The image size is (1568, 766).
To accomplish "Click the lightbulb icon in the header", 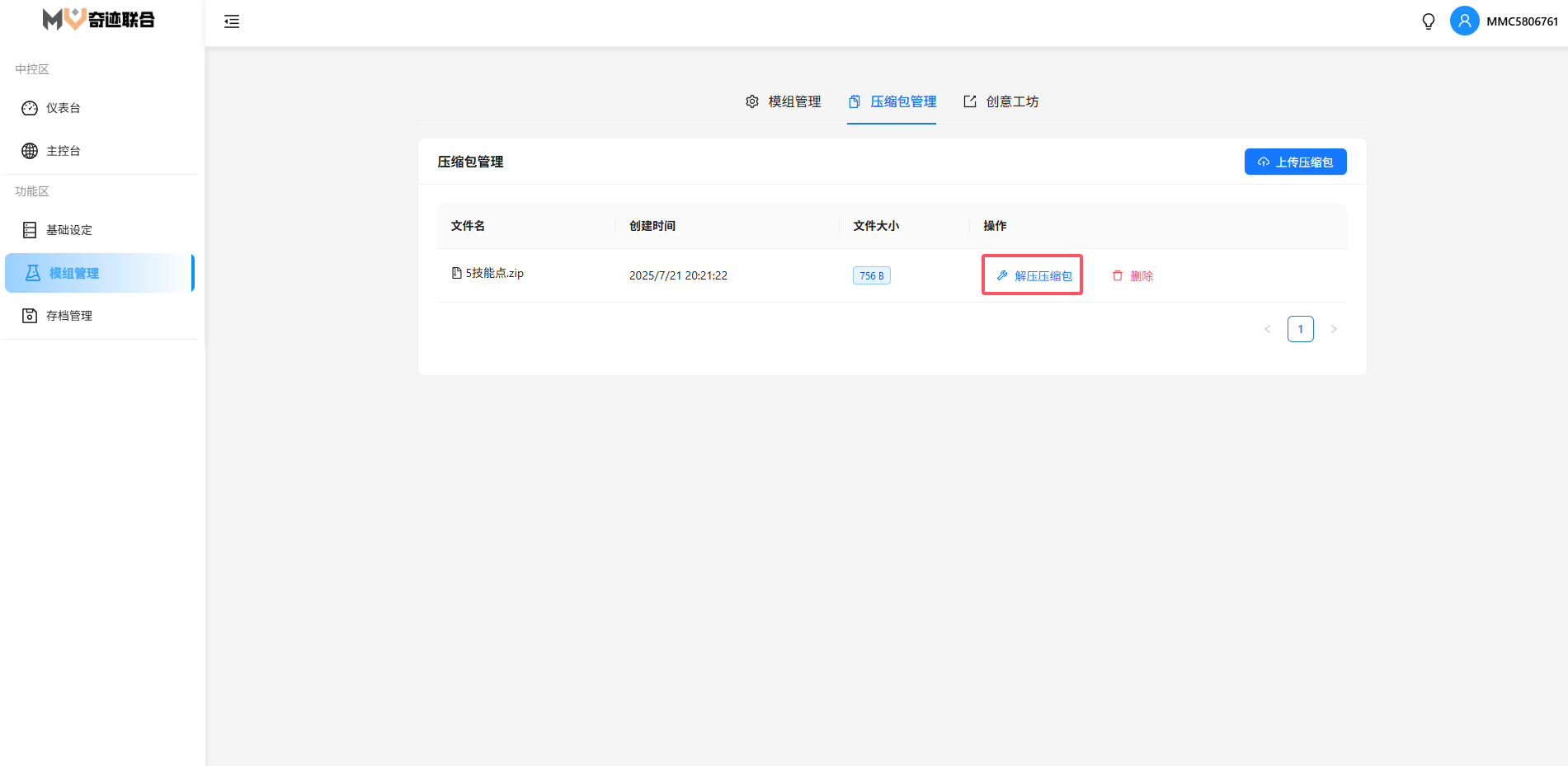I will [x=1428, y=21].
